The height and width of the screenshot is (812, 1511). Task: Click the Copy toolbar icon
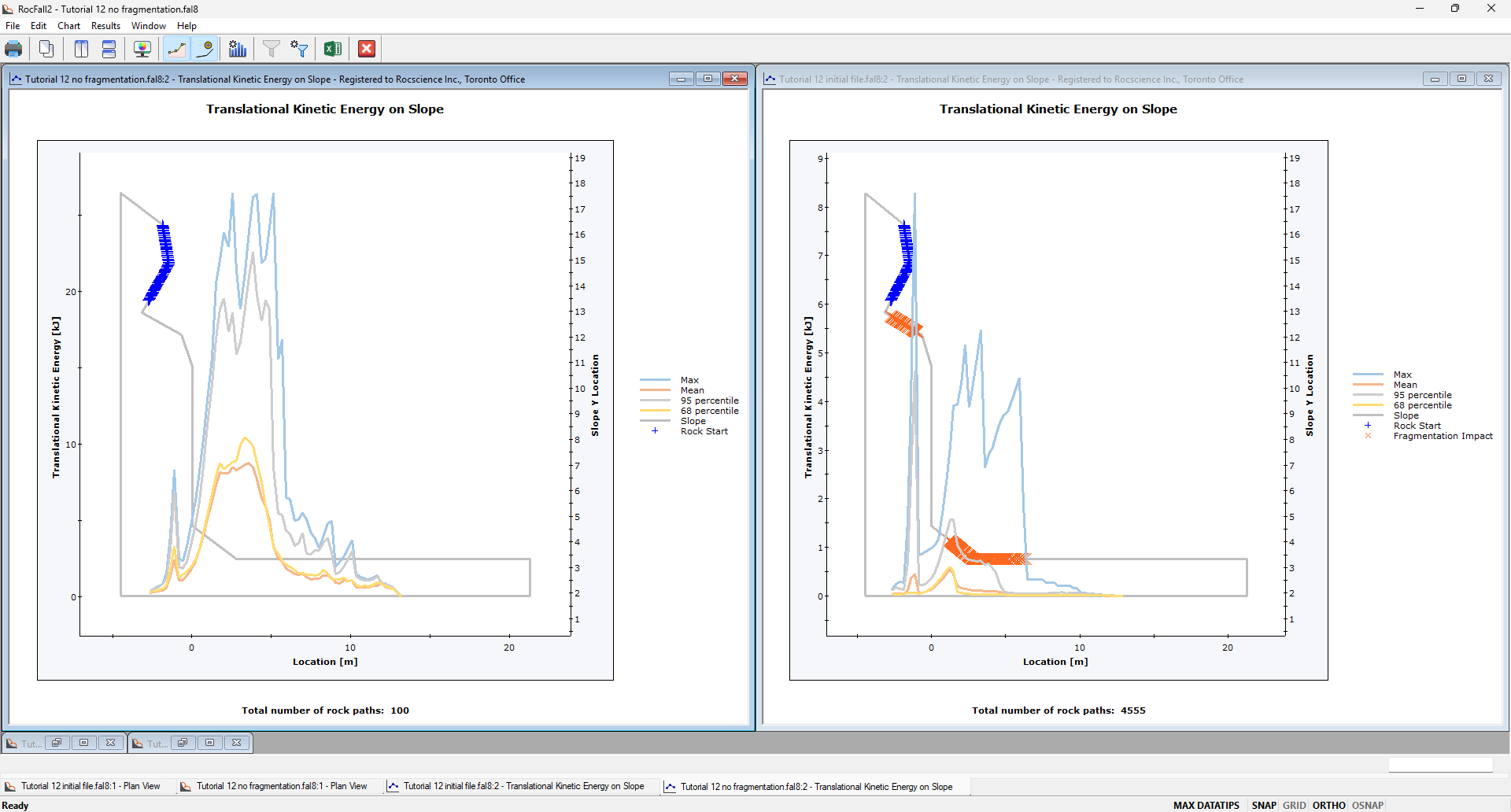click(46, 49)
